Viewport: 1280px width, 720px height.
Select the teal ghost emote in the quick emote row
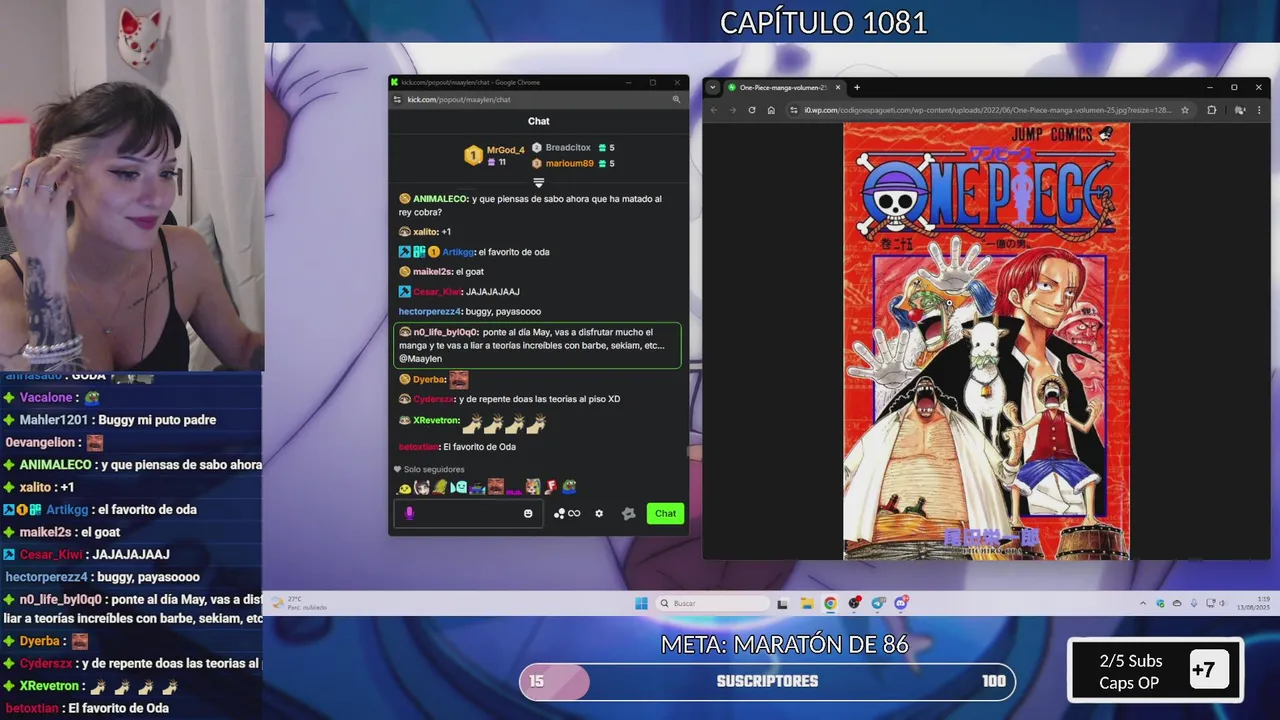pyautogui.click(x=459, y=487)
